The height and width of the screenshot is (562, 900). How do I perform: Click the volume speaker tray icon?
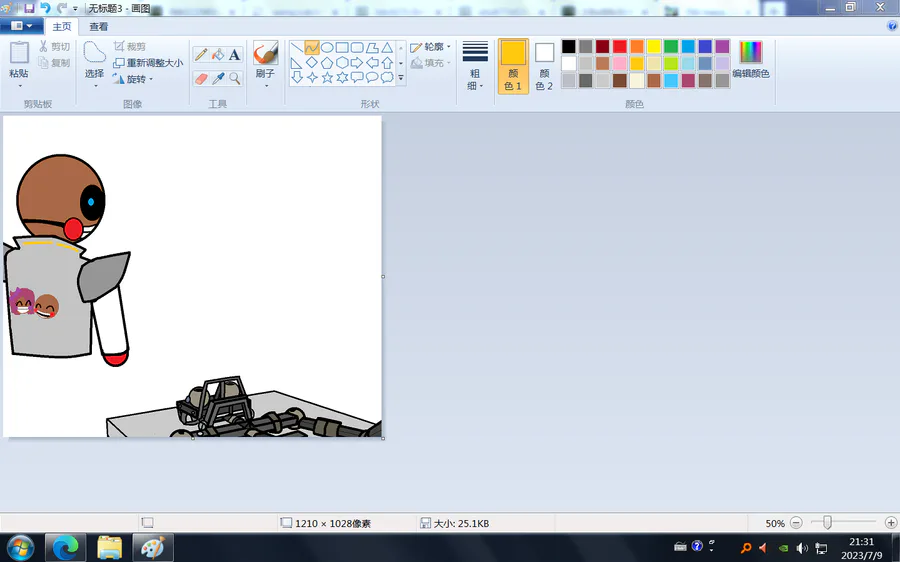click(802, 548)
